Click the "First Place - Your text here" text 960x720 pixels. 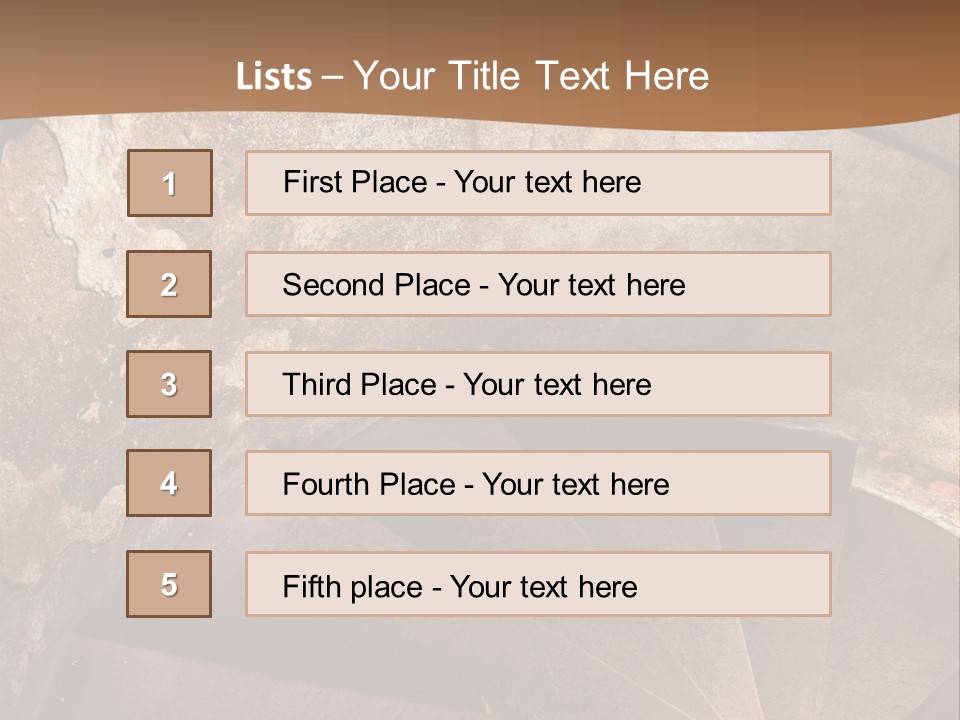click(462, 182)
